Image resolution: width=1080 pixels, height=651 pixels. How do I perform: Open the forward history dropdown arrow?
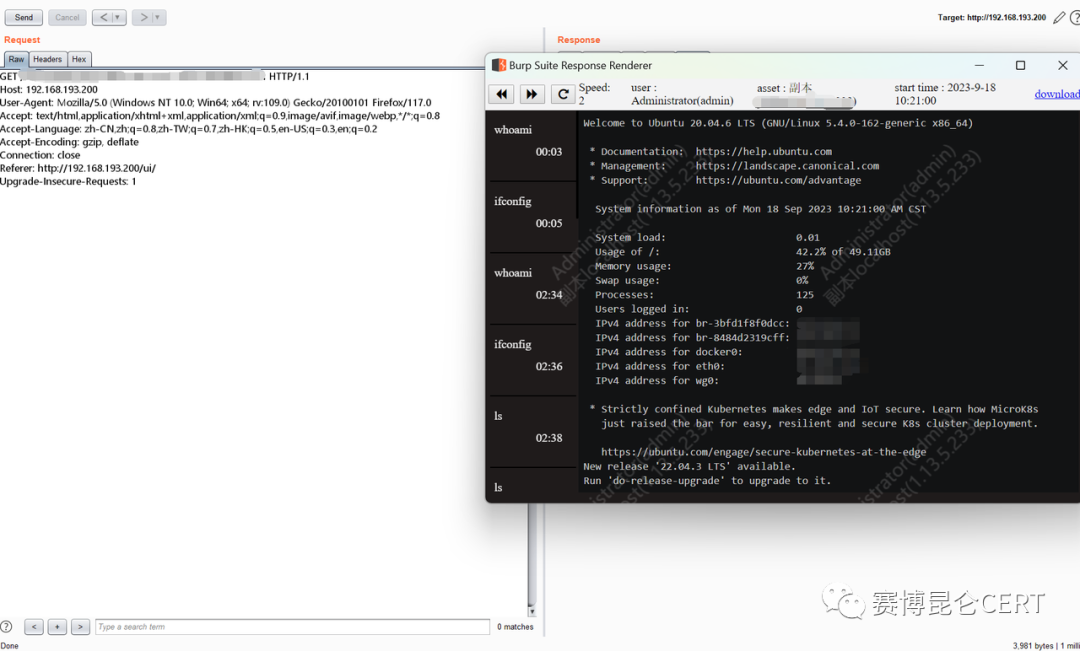pos(158,17)
